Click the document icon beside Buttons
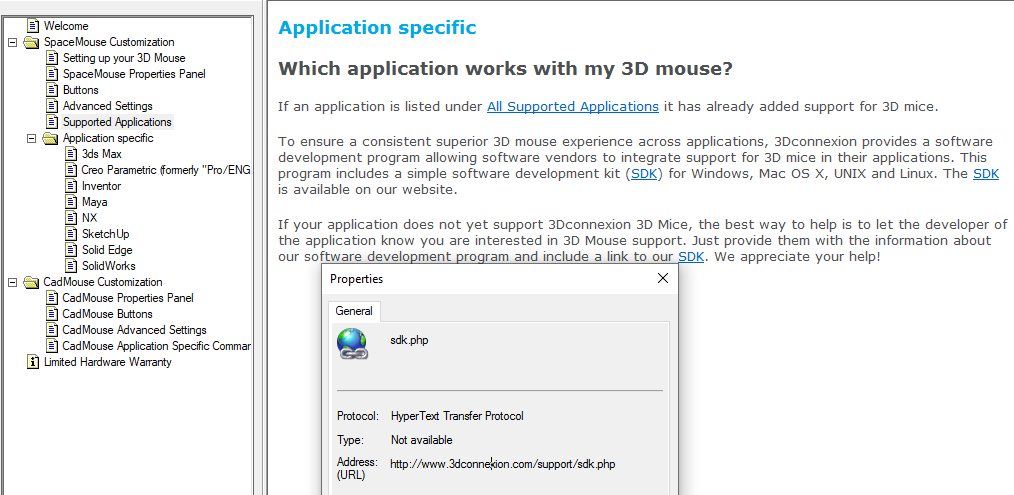1014x495 pixels. point(52,90)
